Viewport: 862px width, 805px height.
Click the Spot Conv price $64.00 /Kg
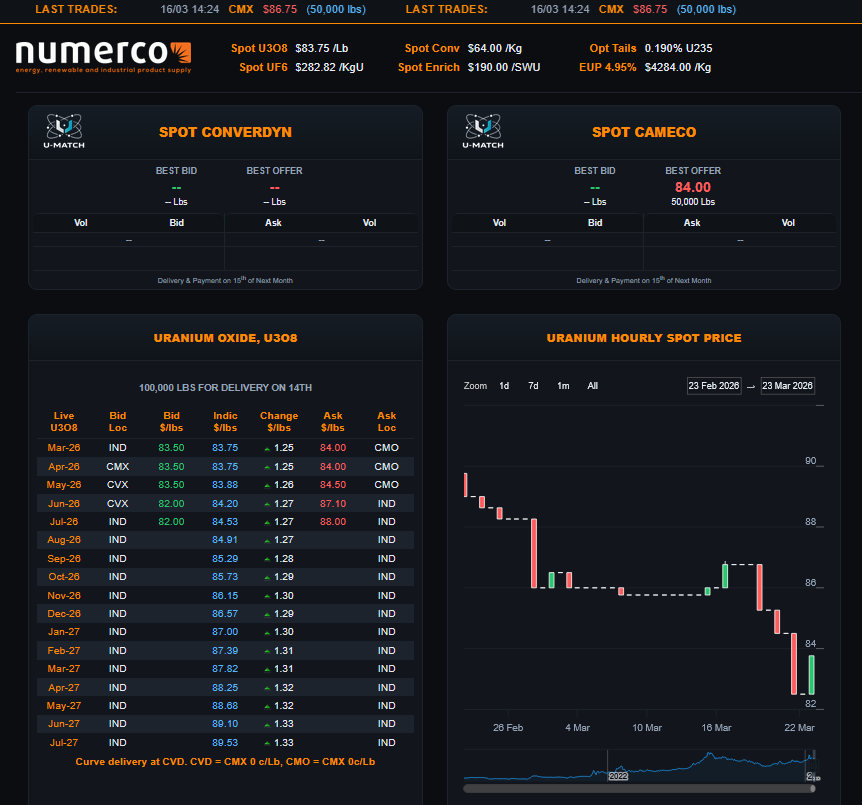tap(495, 48)
